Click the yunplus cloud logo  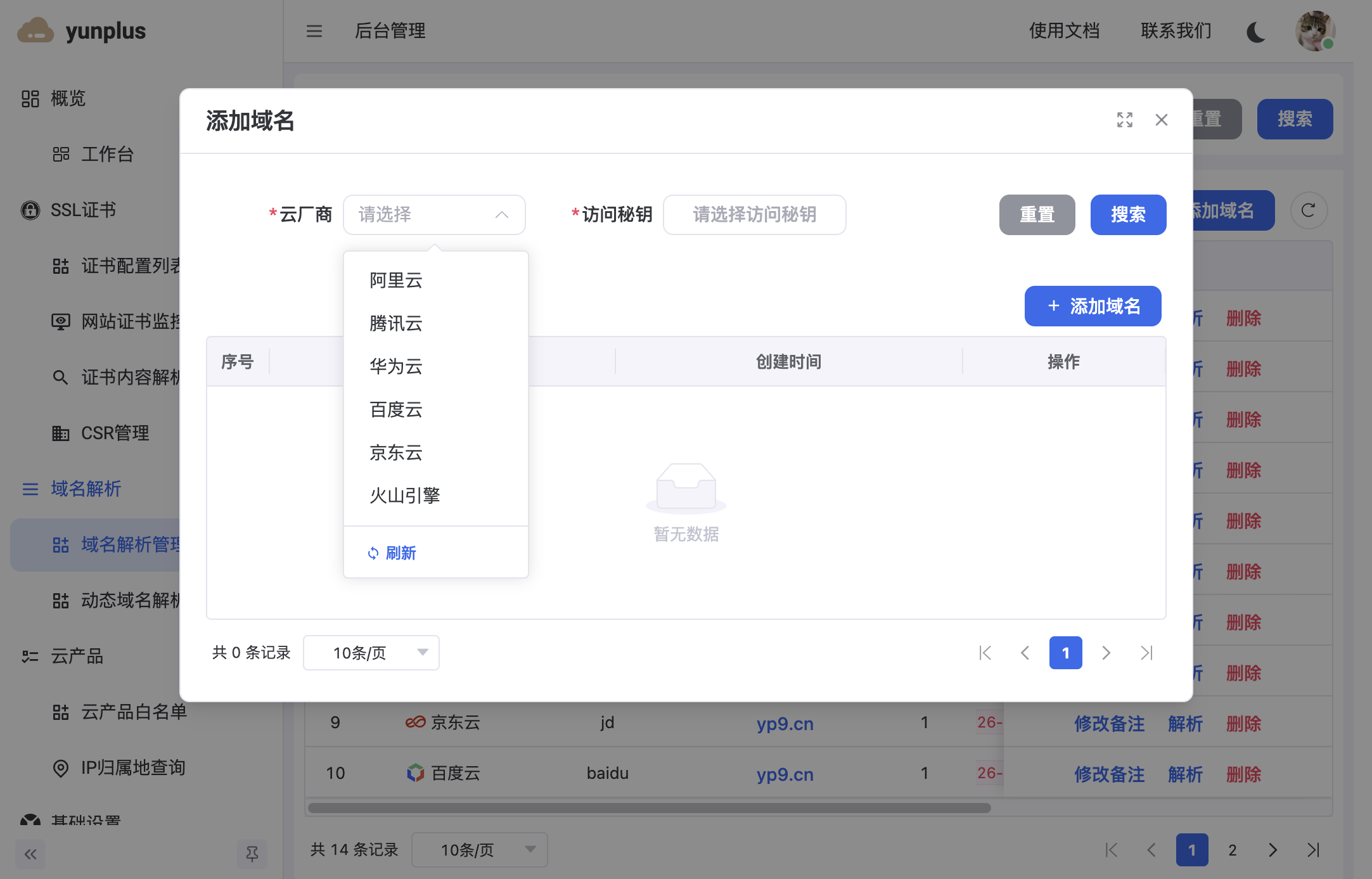click(x=35, y=30)
